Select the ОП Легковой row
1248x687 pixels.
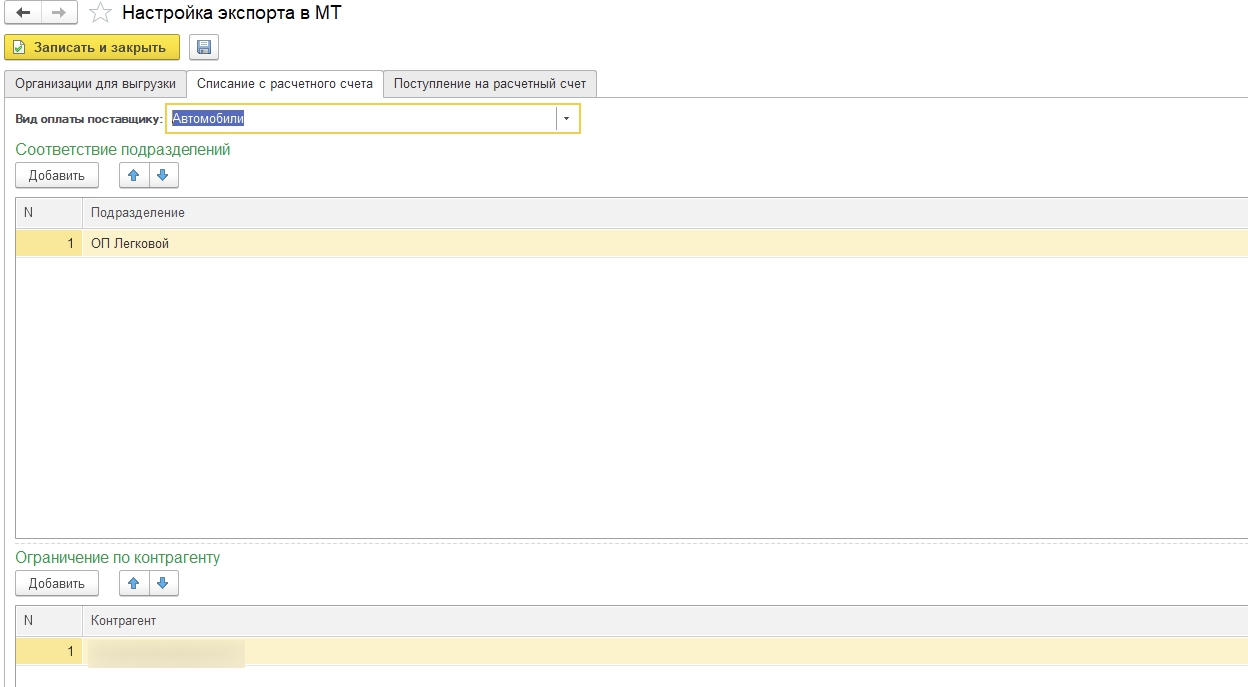(x=130, y=243)
